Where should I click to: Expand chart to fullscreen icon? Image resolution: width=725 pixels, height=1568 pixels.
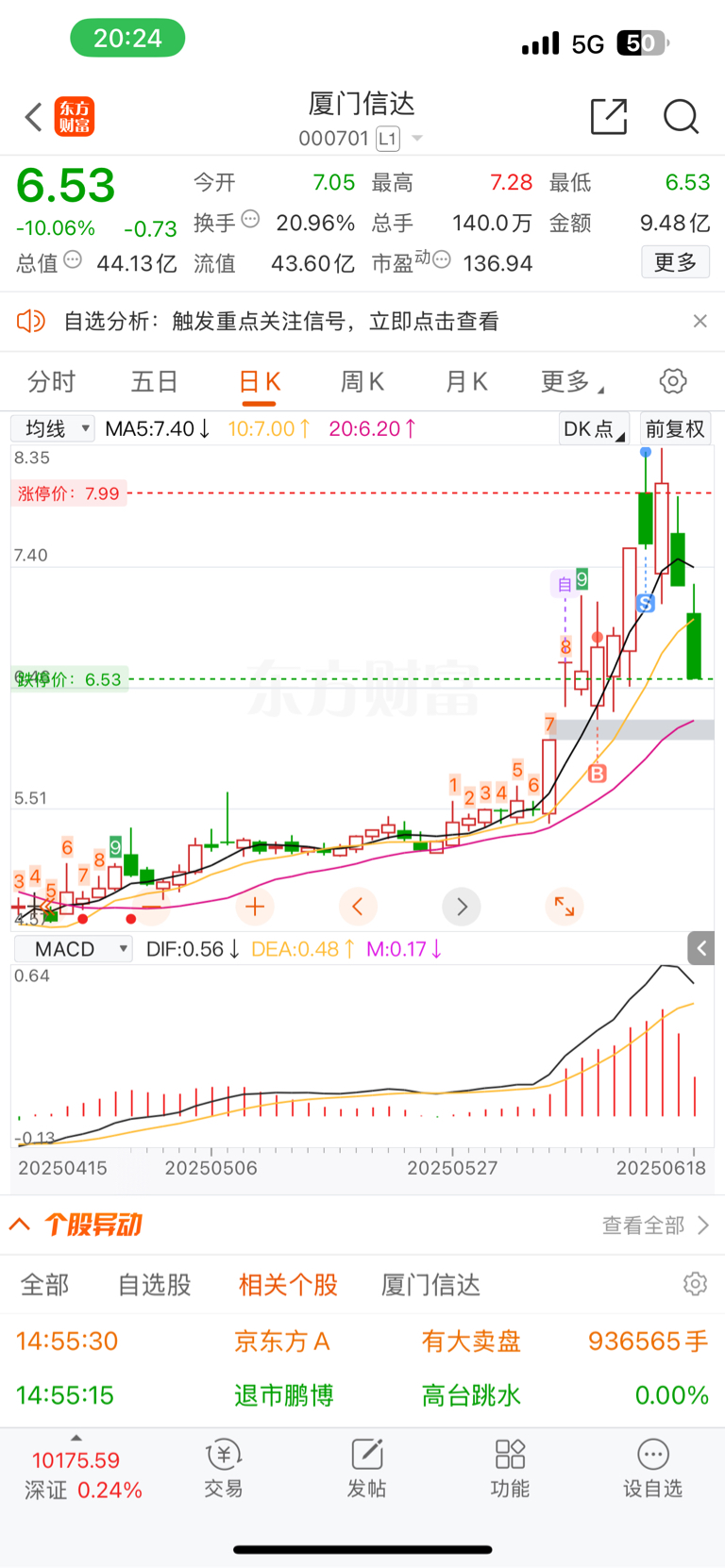tap(565, 907)
